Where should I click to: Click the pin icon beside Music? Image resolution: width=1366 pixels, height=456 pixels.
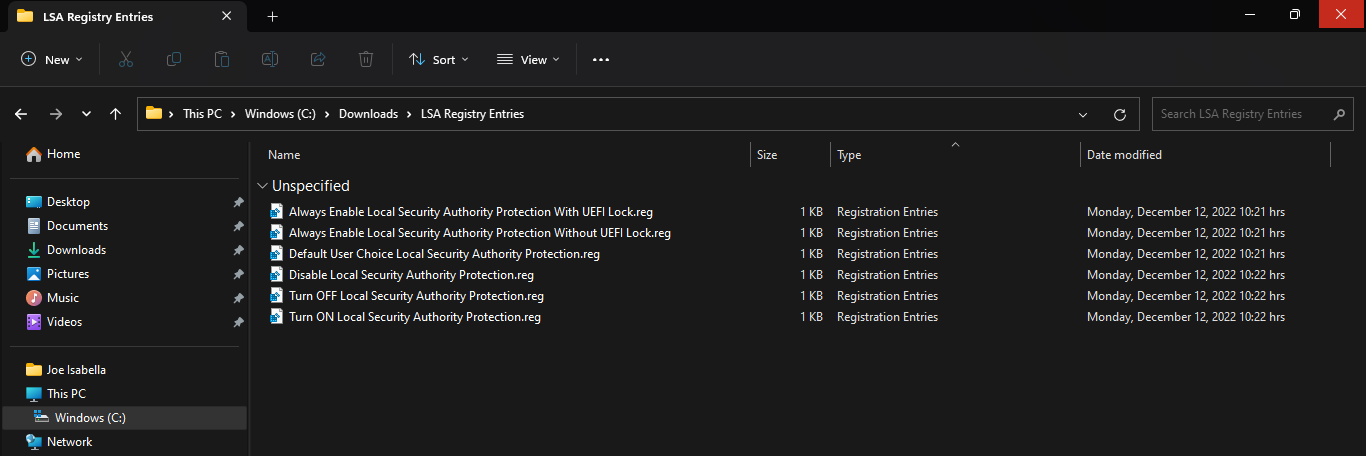(x=238, y=298)
